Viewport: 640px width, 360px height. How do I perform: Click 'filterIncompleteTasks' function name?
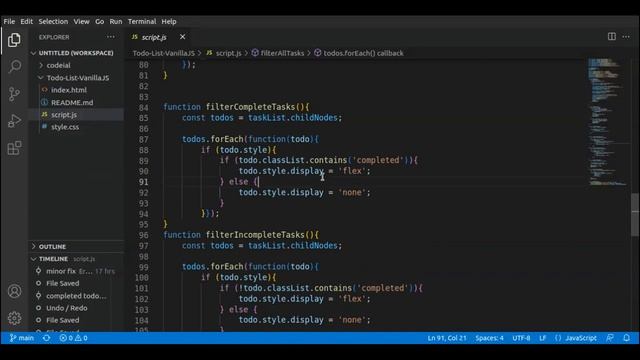tap(255, 235)
